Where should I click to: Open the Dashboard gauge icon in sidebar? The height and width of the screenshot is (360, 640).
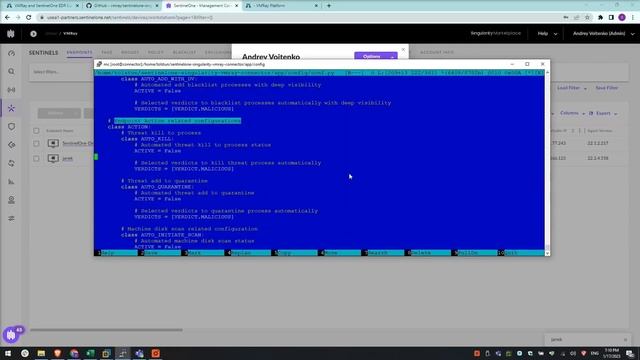tap(11, 53)
